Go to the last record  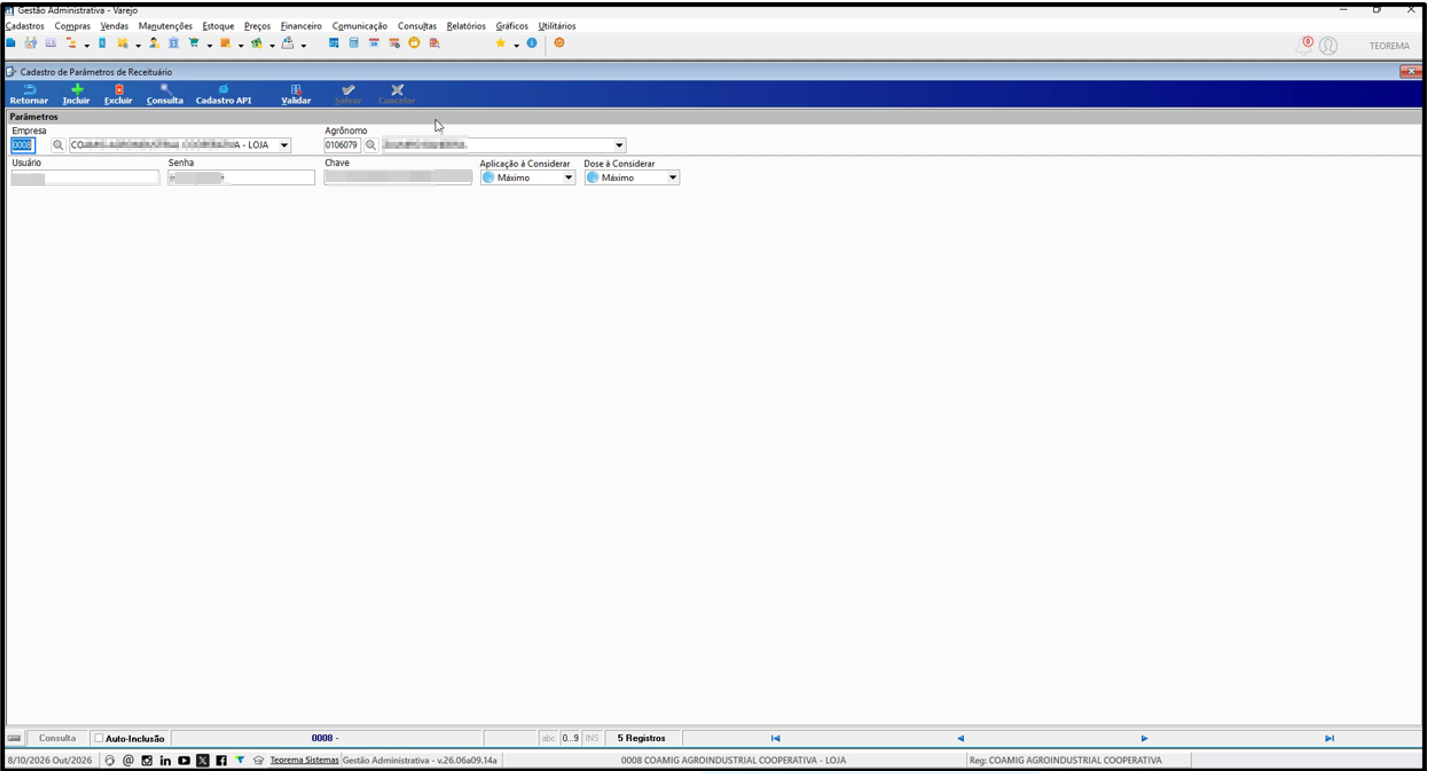click(x=1329, y=739)
